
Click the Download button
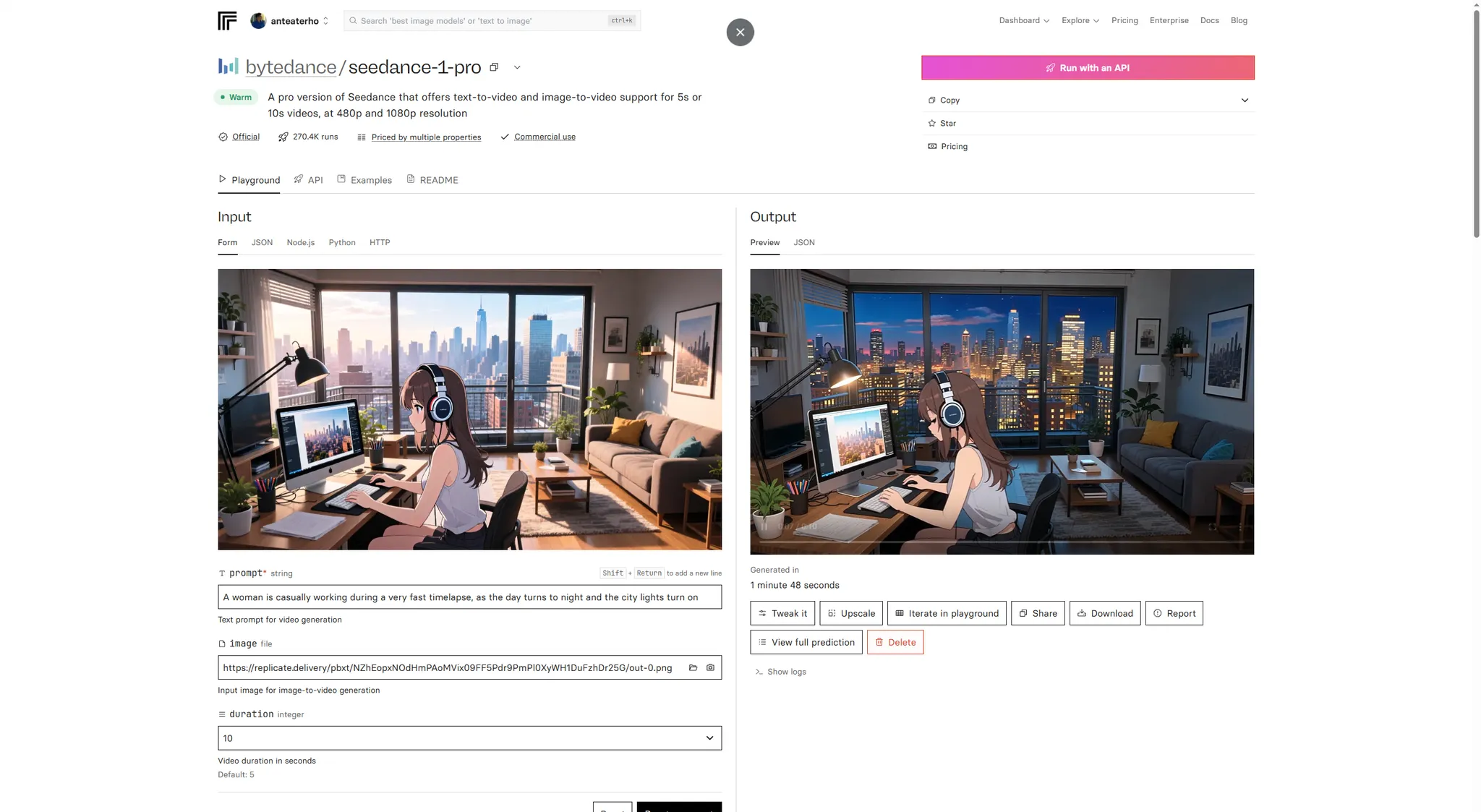pyautogui.click(x=1104, y=613)
